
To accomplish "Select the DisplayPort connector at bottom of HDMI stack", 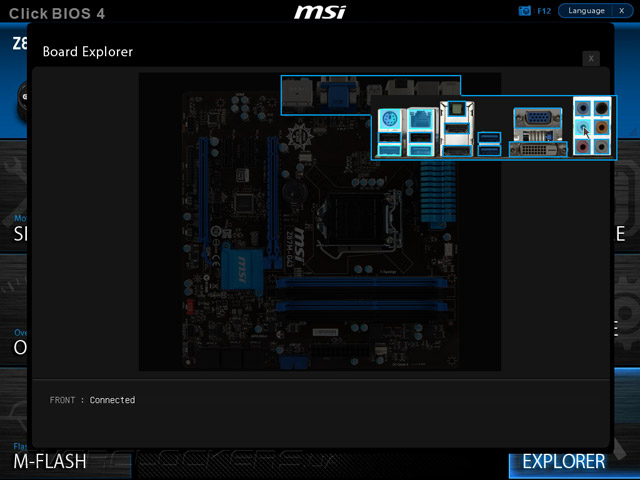I will [x=457, y=151].
